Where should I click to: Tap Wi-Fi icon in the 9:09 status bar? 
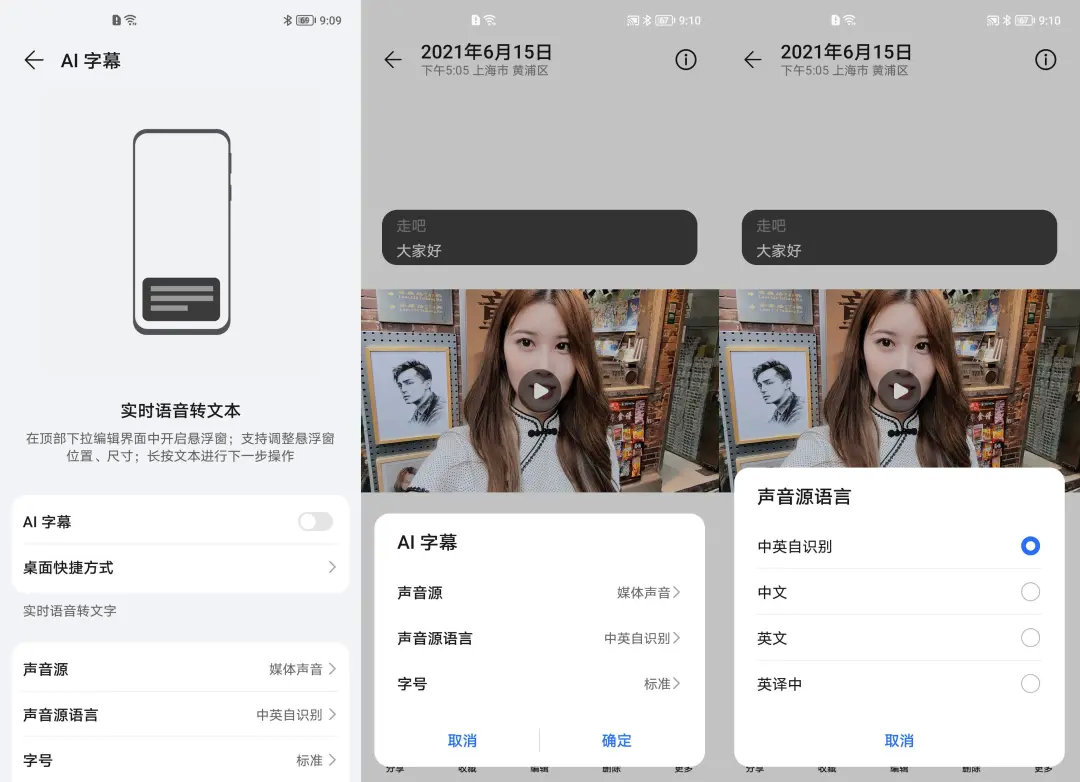click(x=130, y=20)
